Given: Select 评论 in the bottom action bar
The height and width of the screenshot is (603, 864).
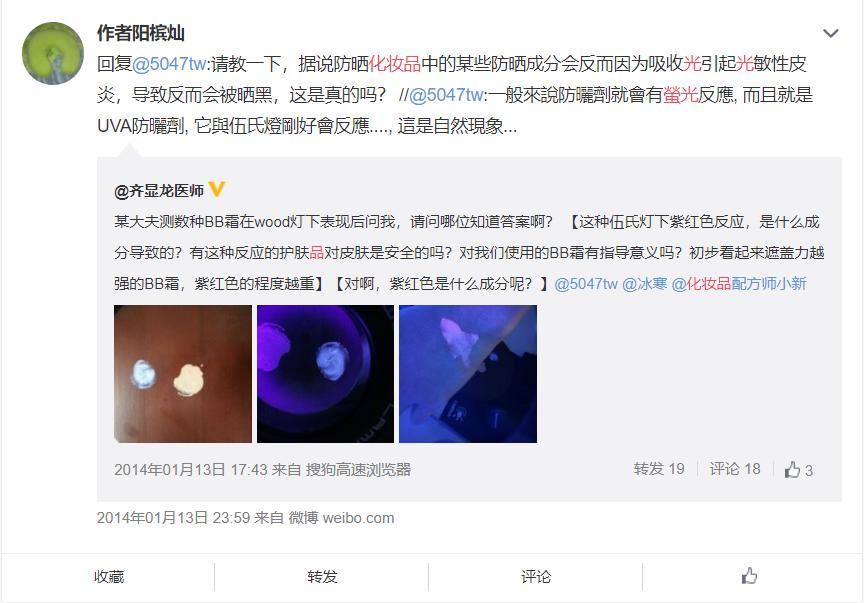Looking at the screenshot, I should (536, 577).
